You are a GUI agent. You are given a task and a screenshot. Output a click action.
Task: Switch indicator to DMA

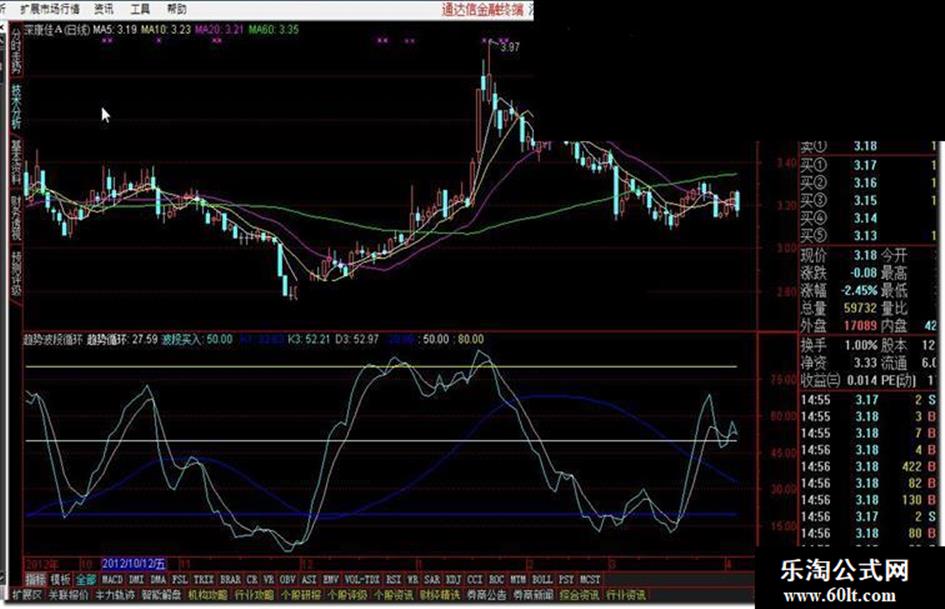tap(158, 579)
